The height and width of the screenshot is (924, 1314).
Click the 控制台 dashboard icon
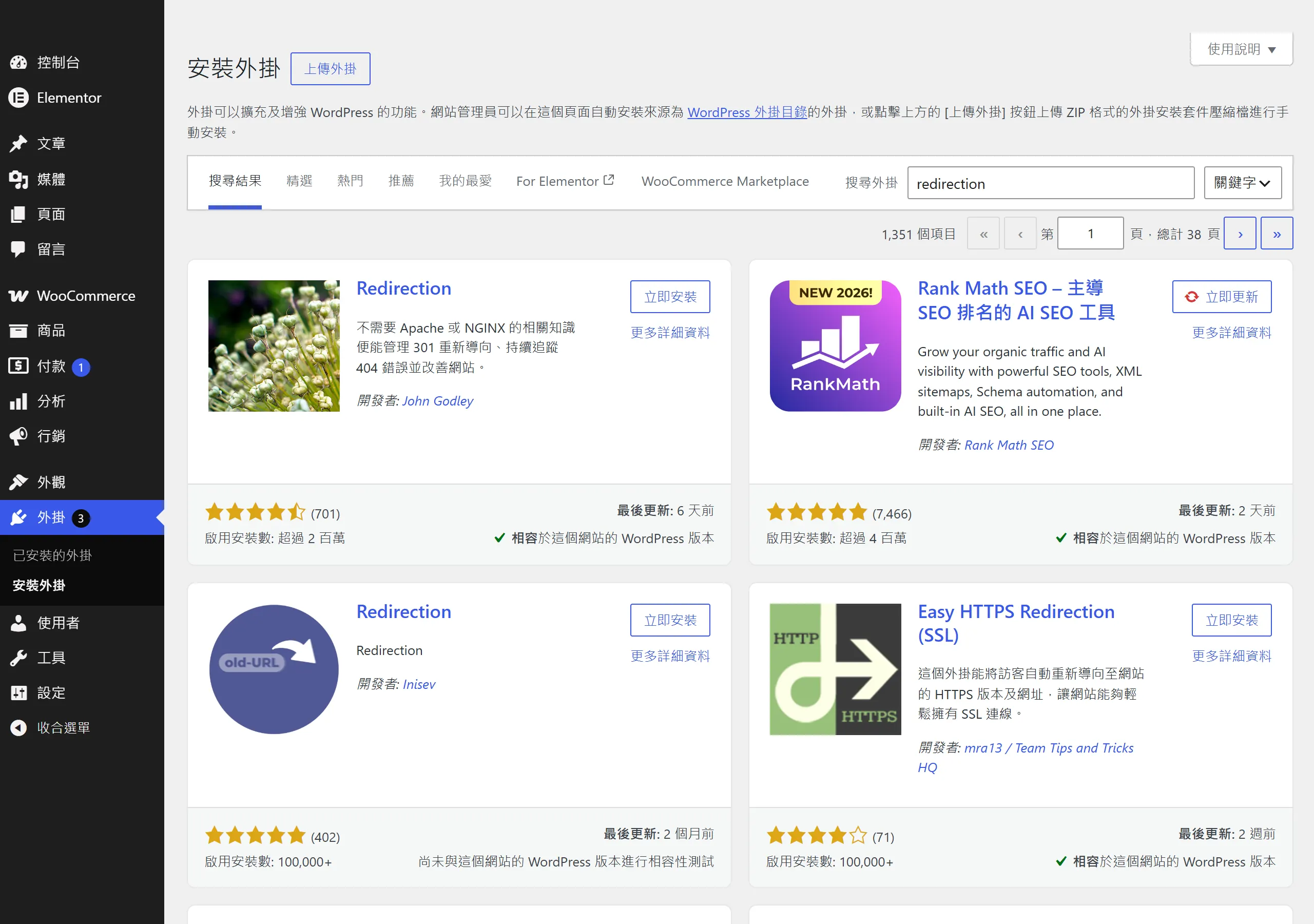(x=18, y=63)
